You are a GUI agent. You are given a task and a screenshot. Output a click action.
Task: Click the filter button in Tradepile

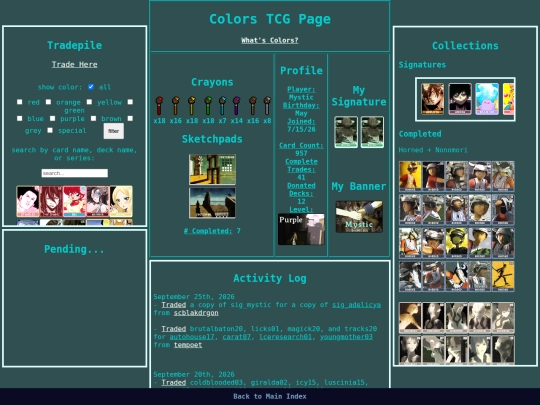(114, 131)
